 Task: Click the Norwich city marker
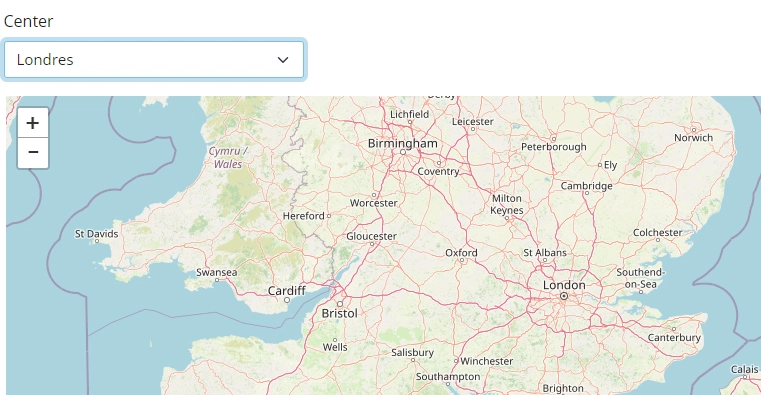pos(694,130)
